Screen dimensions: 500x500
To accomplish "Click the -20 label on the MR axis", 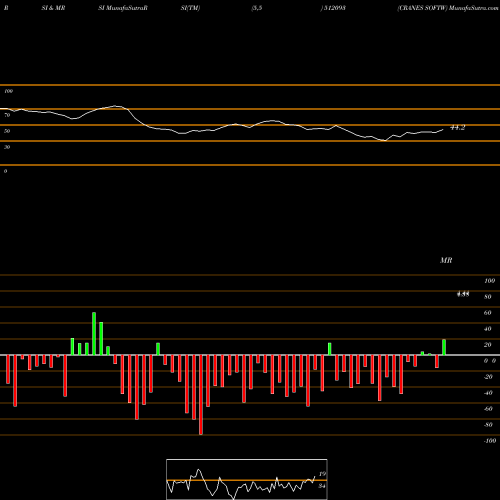I will coord(488,377).
